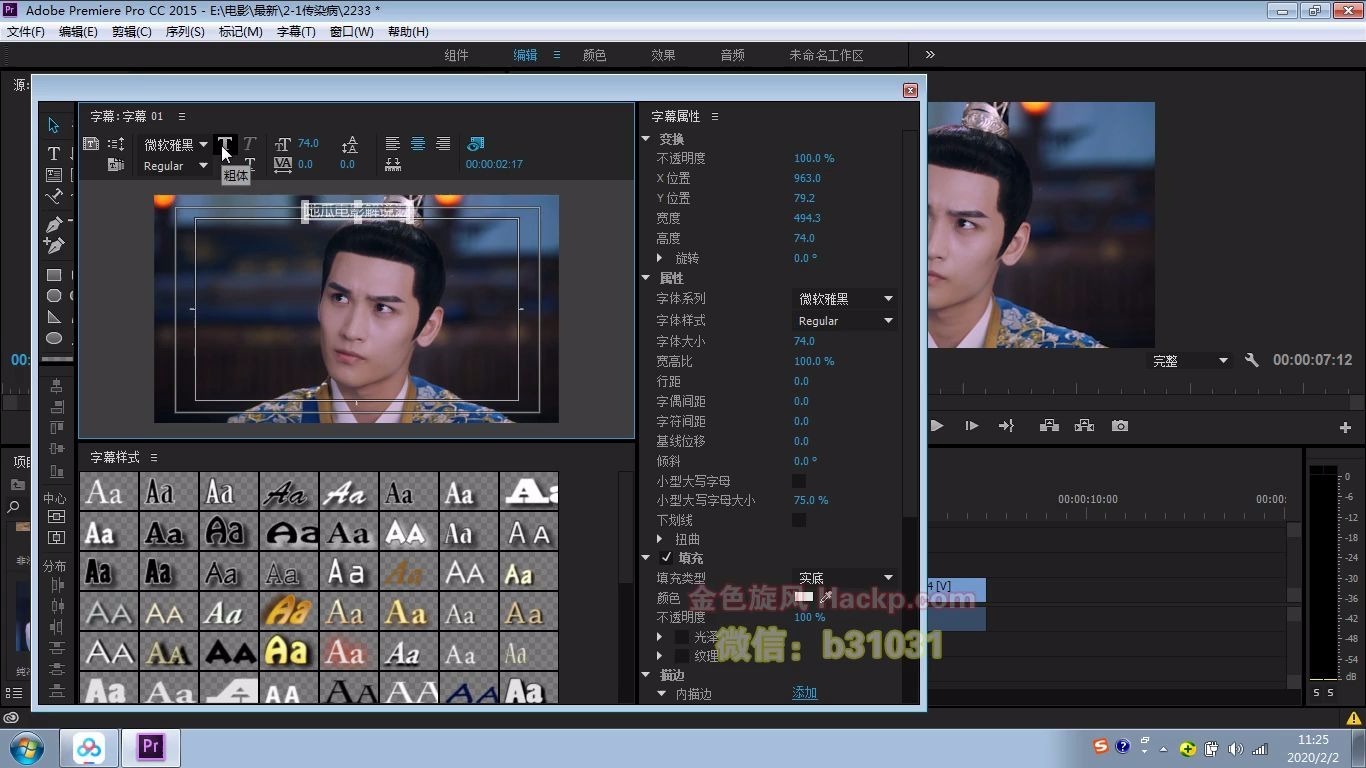This screenshot has height=768, width=1366.
Task: Click the export frame camera icon
Action: click(x=1120, y=426)
